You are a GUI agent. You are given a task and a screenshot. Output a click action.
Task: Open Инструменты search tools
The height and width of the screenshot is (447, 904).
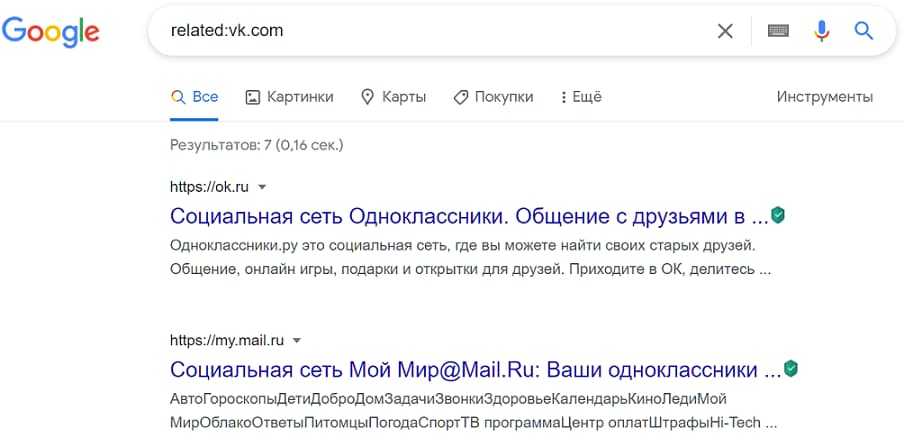(x=824, y=97)
